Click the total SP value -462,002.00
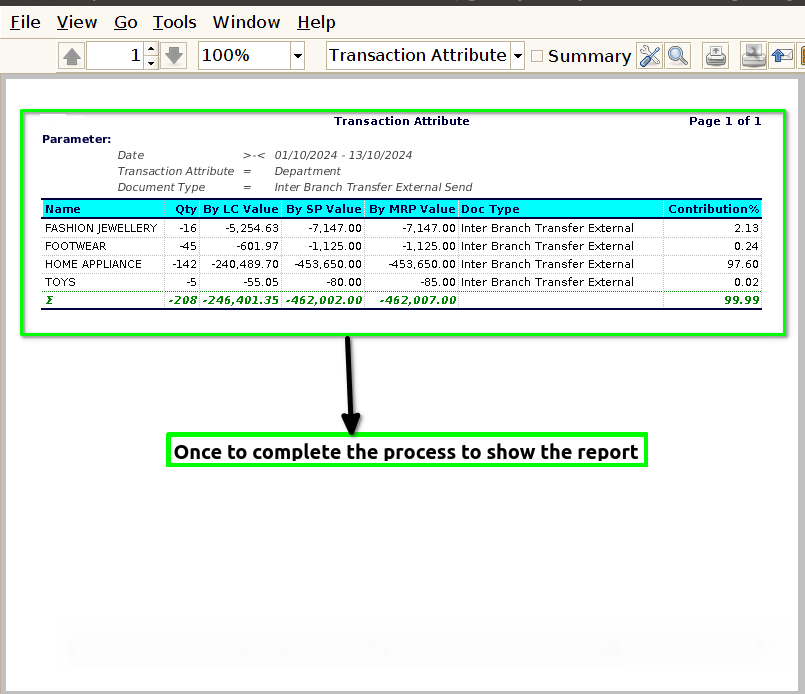The image size is (805, 694). tap(324, 300)
